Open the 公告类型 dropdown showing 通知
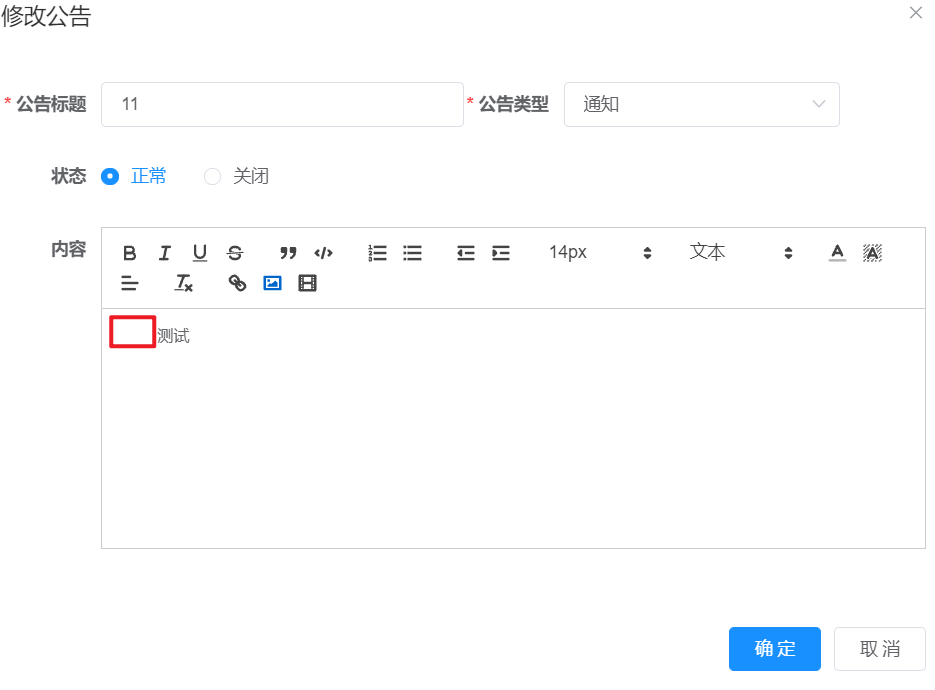Image resolution: width=935 pixels, height=690 pixels. (702, 104)
